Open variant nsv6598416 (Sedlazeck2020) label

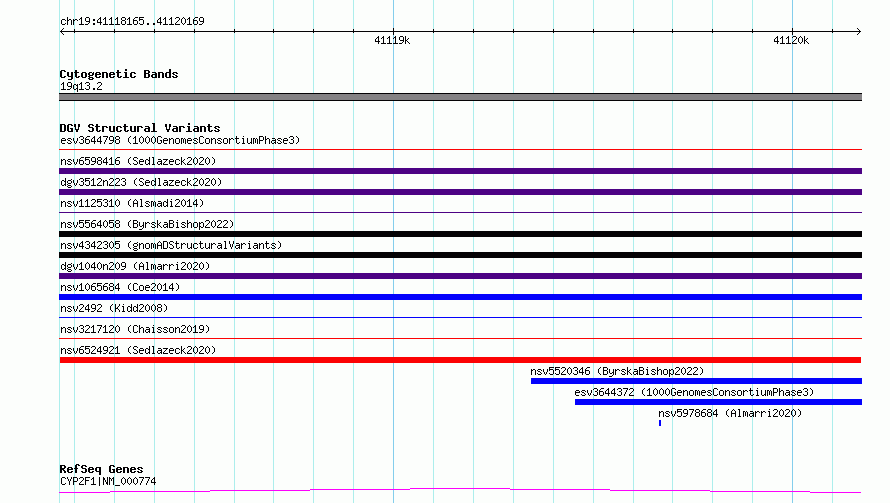pyautogui.click(x=138, y=161)
